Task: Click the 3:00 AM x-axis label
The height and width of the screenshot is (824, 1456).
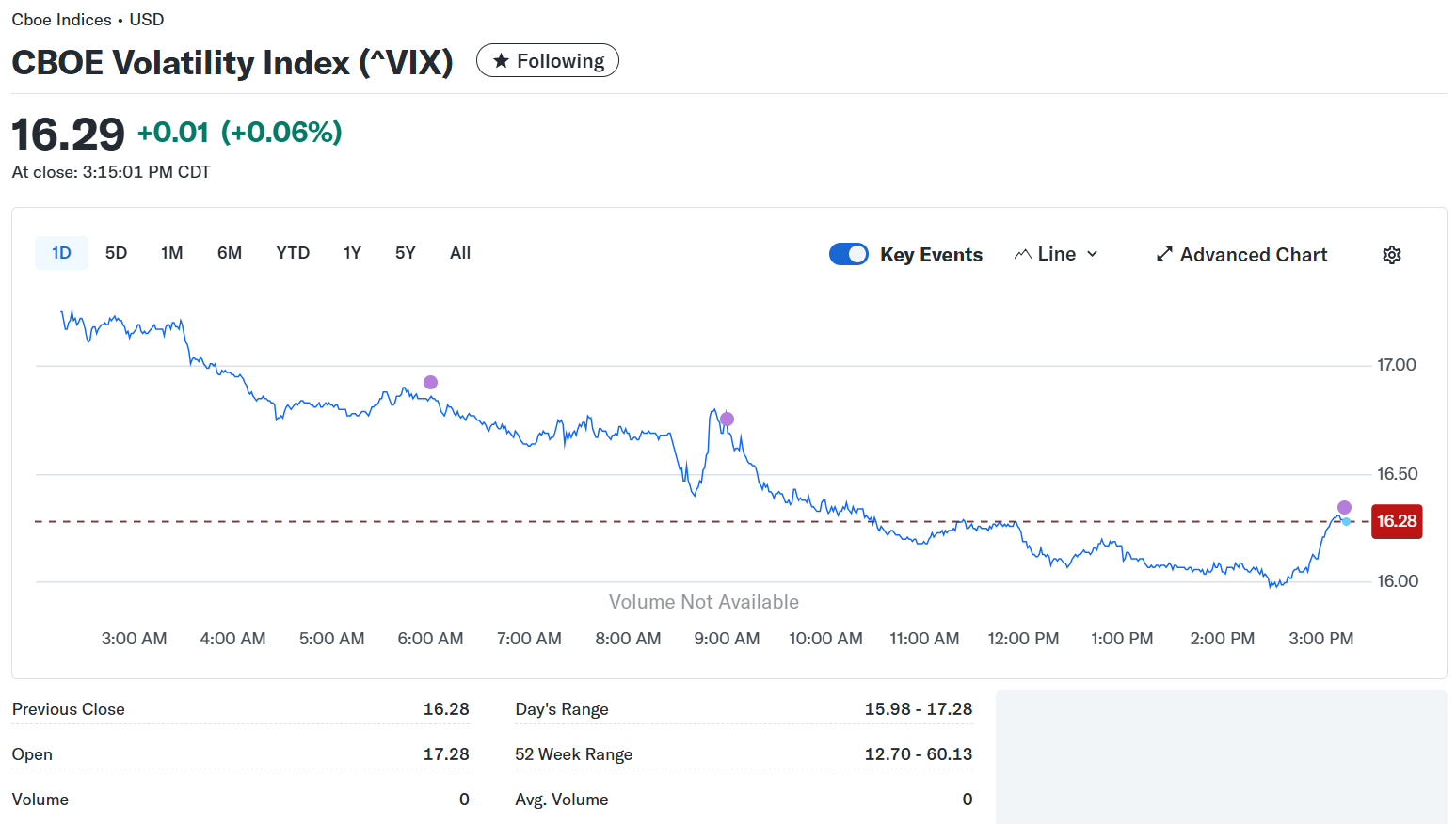Action: pos(135,639)
